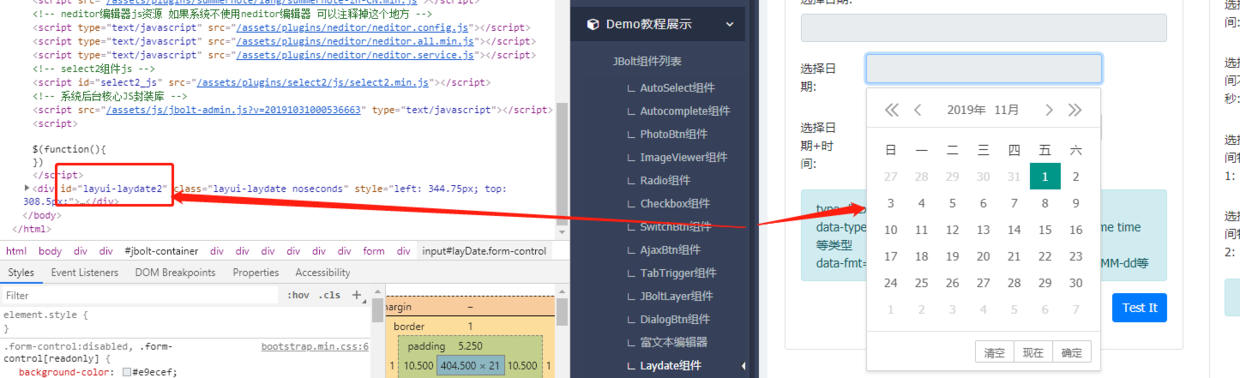The height and width of the screenshot is (378, 1240).
Task: Open the jbolt-admin.js script source link
Action: [x=235, y=110]
